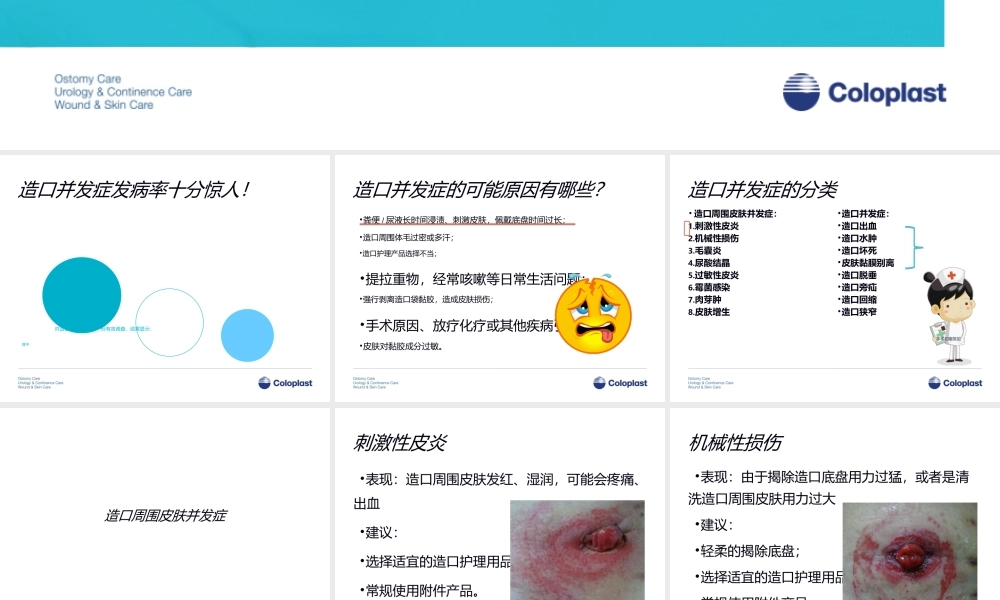
Task: Click the slide title 刺激性皮炎
Action: pyautogui.click(x=401, y=443)
